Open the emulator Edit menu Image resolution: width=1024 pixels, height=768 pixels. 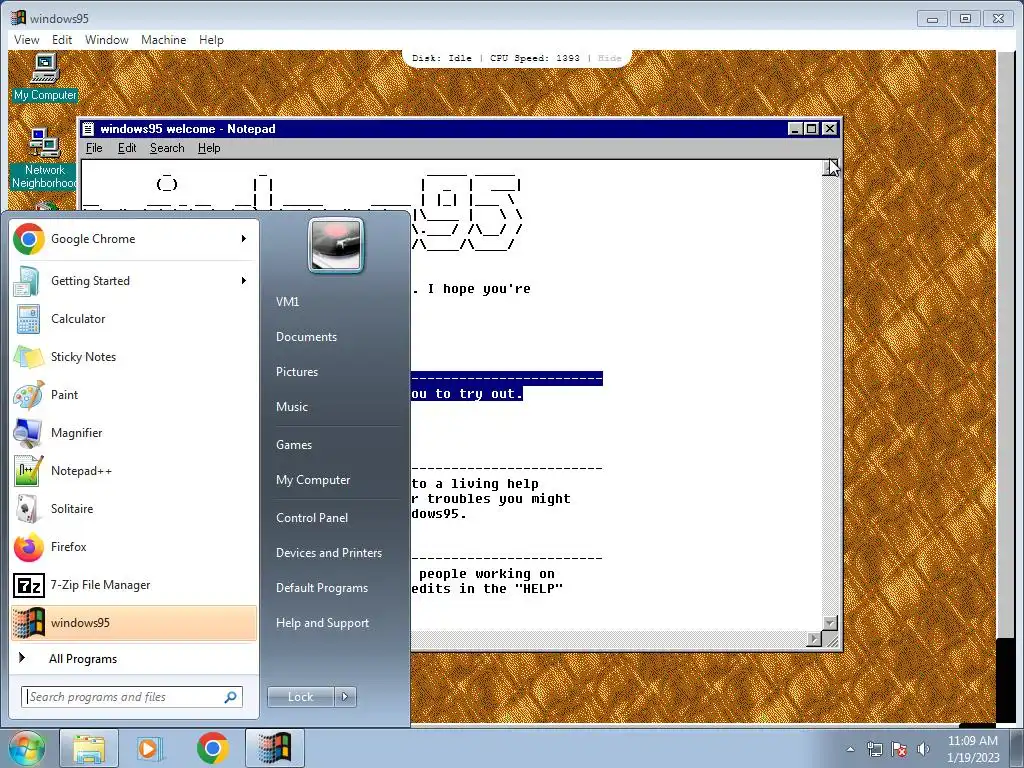coord(62,40)
